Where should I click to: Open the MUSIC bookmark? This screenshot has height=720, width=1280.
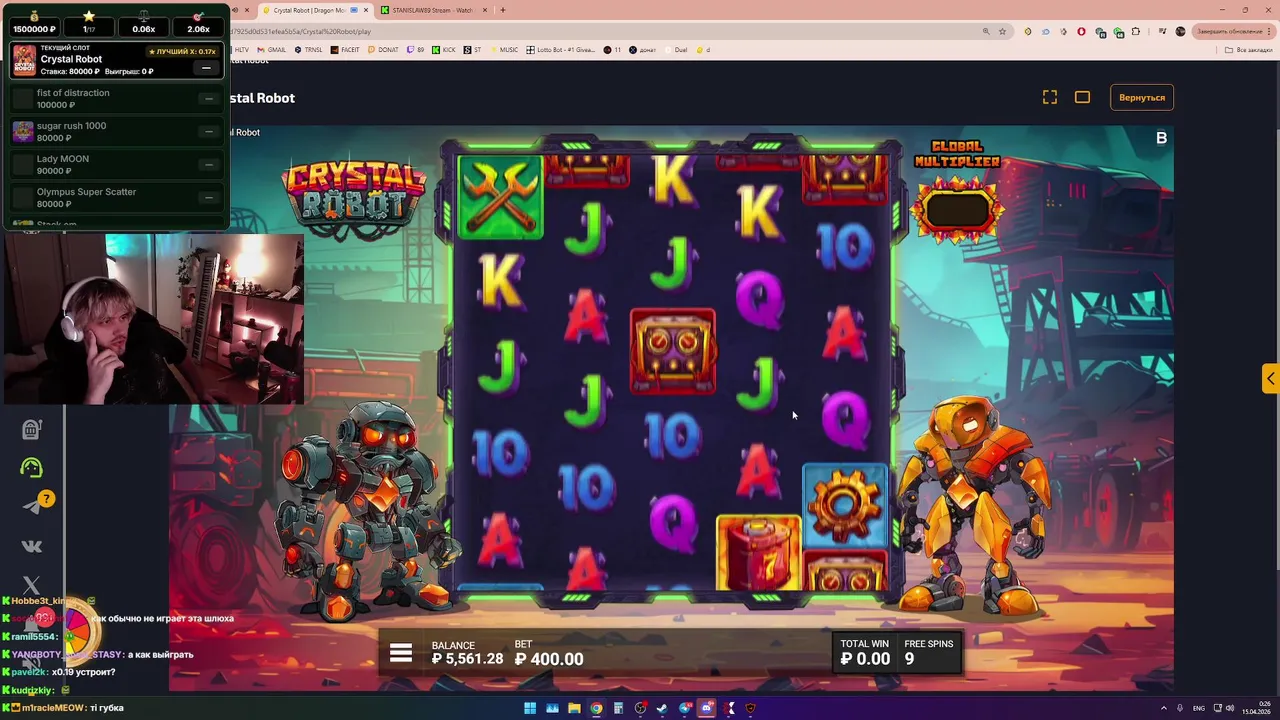pos(504,49)
